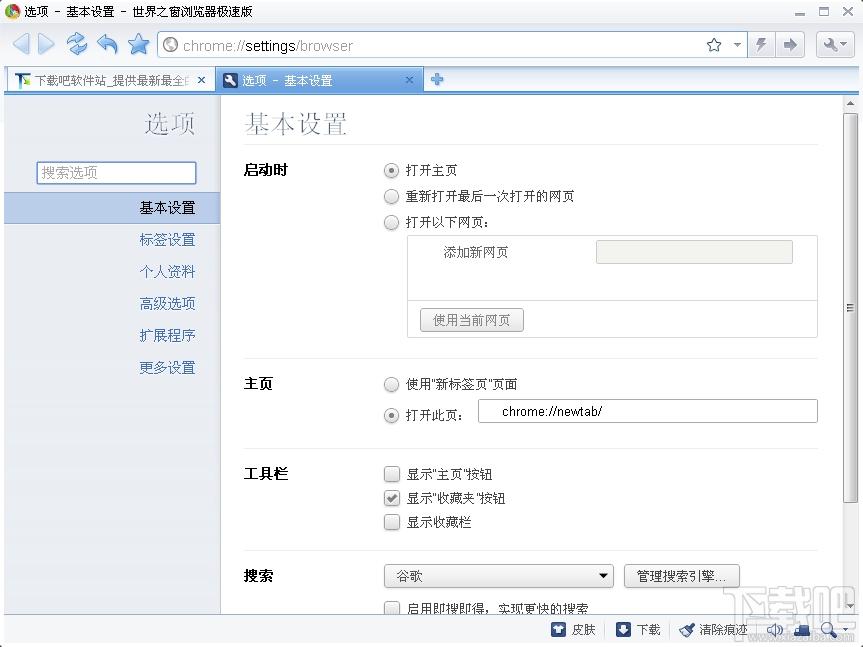Open address bar history dropdown arrow
Screen dimensions: 863x647
click(x=737, y=45)
